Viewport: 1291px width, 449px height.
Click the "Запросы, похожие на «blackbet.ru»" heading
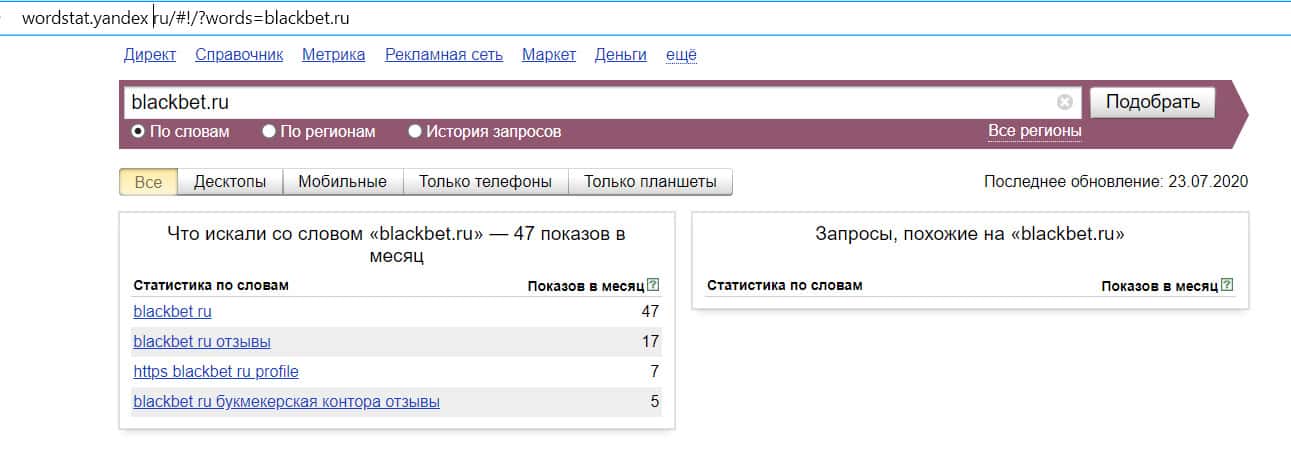coord(970,234)
